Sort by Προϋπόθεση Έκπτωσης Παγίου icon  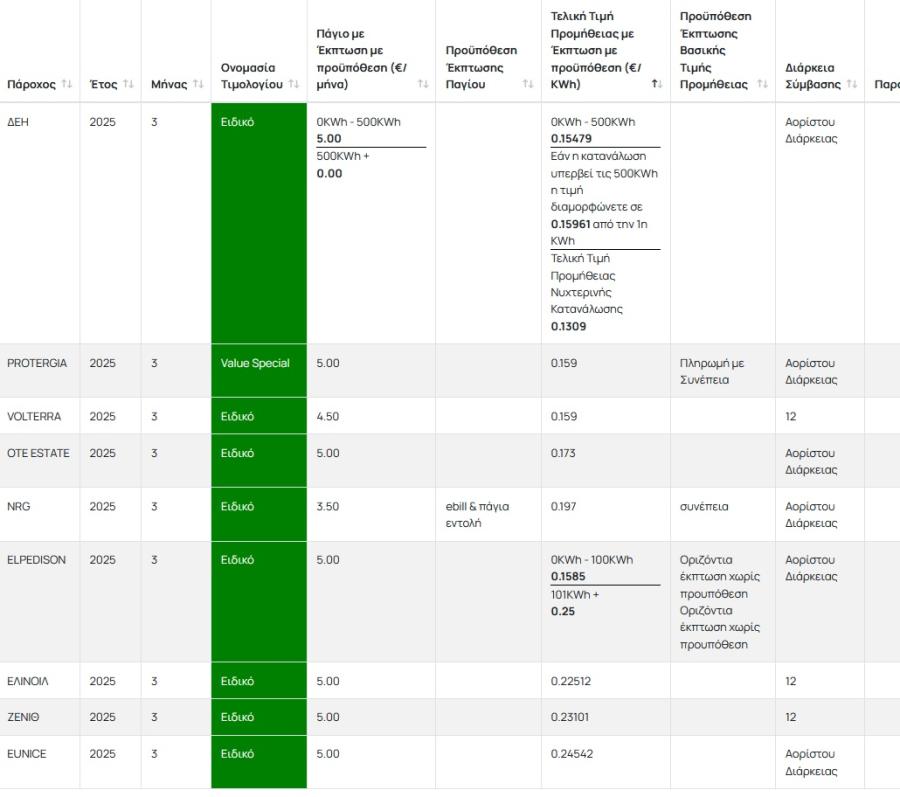pos(528,84)
